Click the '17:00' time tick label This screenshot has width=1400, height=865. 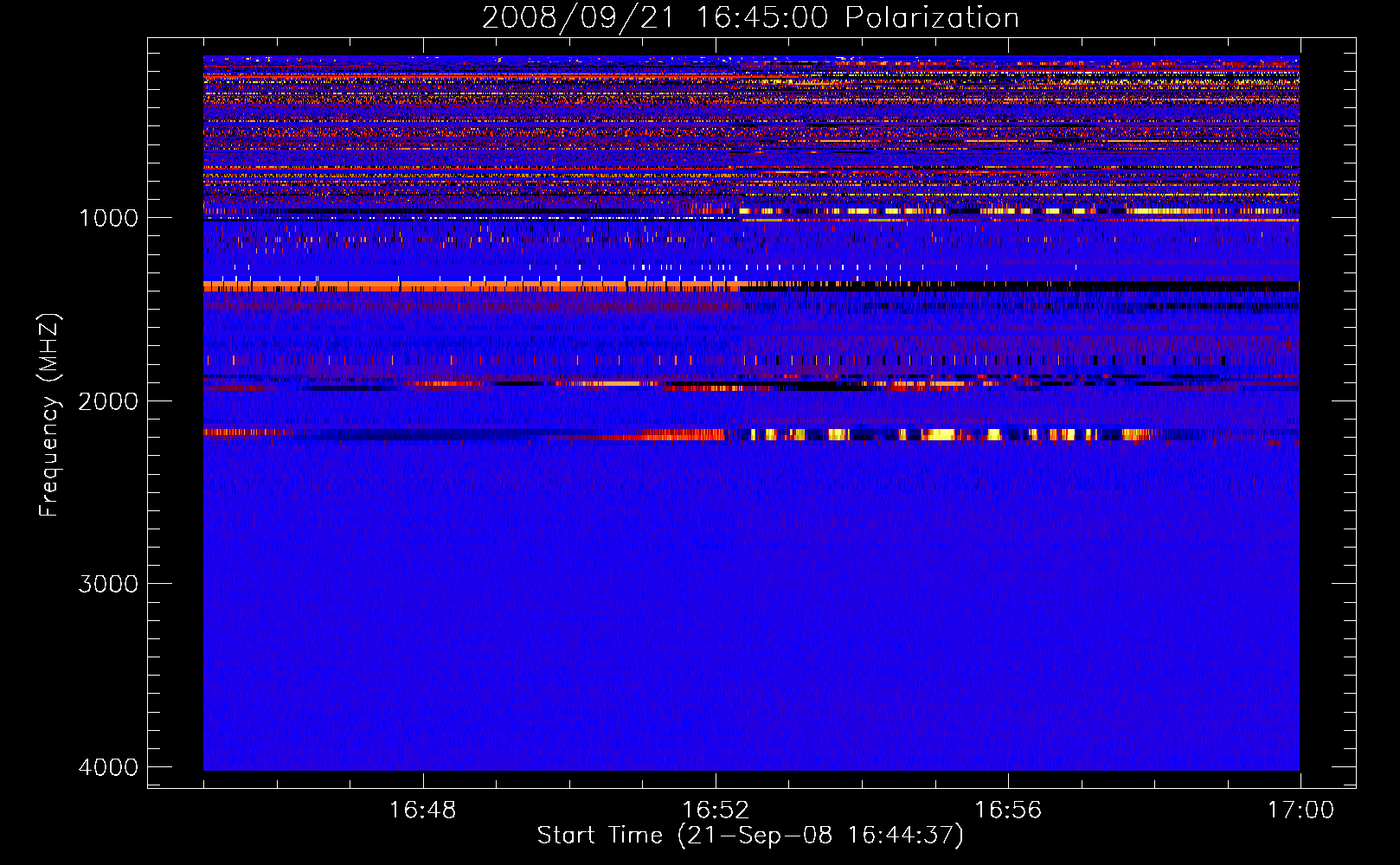pos(1300,811)
